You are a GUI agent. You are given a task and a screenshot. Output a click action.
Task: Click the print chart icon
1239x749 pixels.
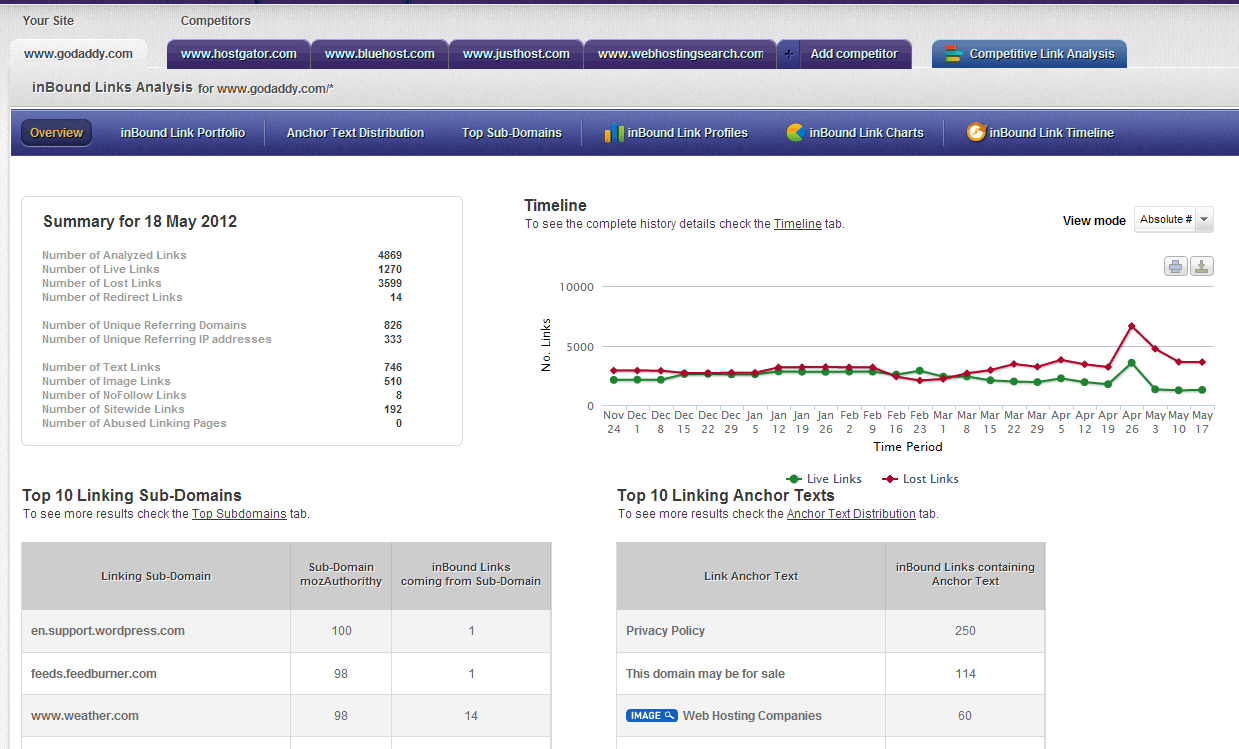pos(1176,266)
